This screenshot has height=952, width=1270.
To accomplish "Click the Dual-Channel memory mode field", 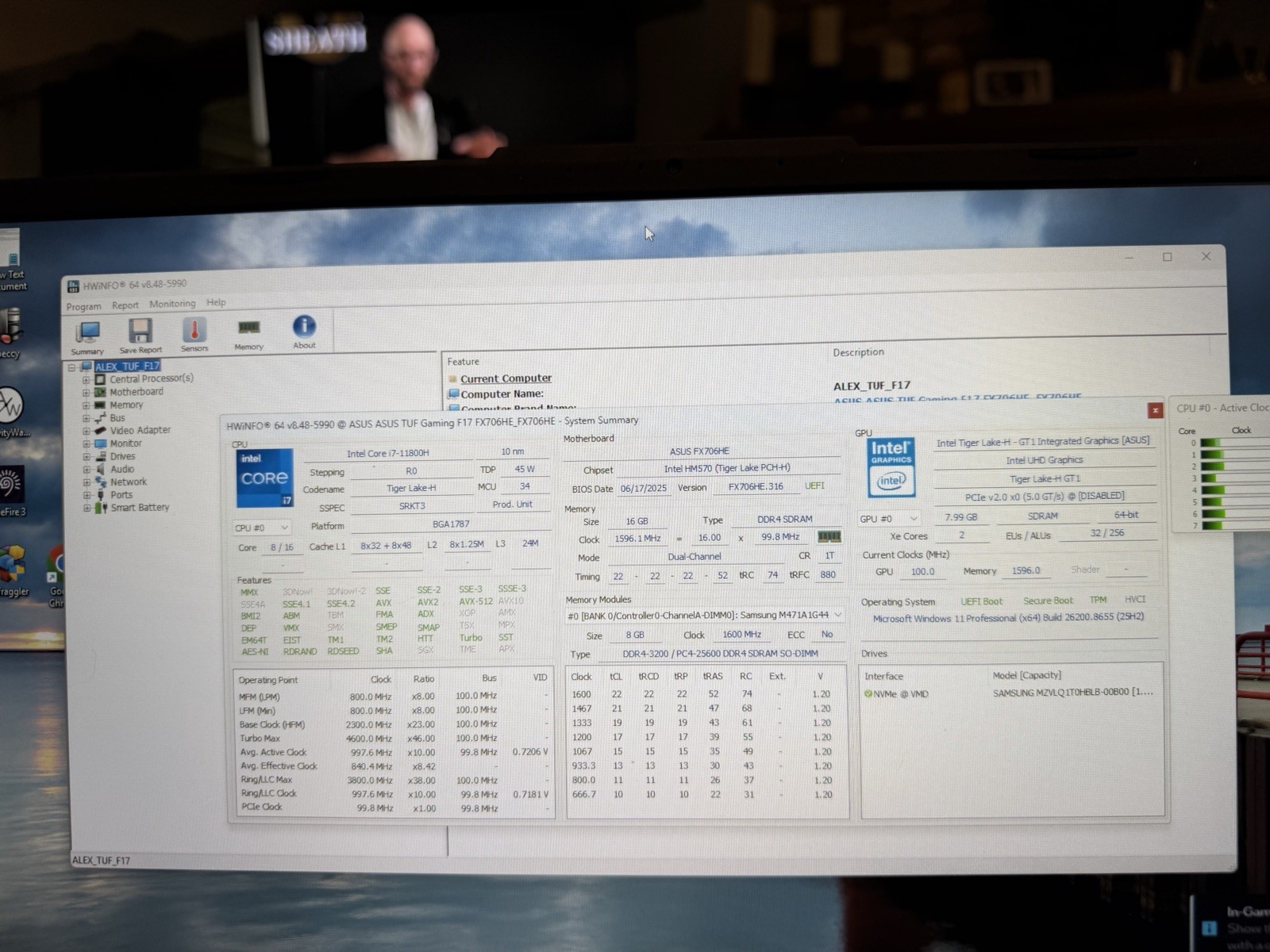I will (695, 557).
